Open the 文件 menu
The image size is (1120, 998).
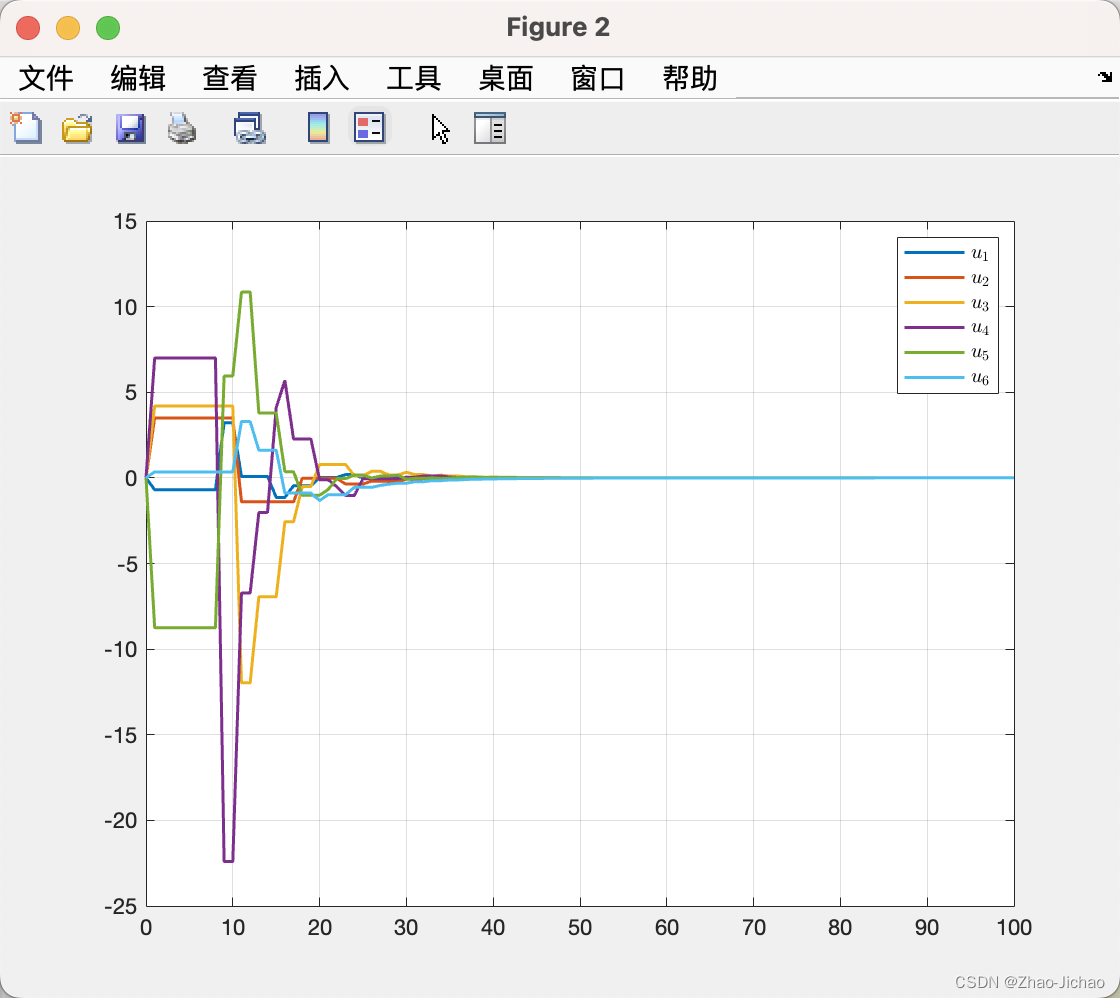tap(46, 78)
